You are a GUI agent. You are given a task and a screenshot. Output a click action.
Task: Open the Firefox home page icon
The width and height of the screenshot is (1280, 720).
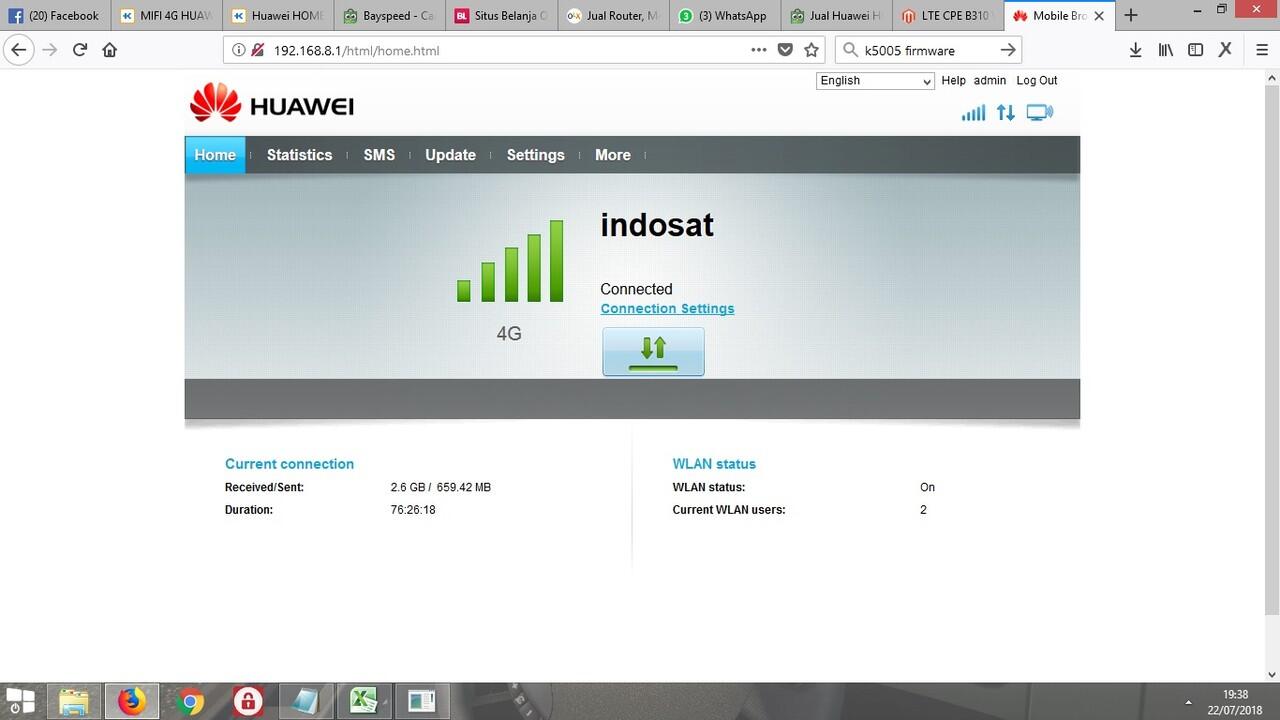click(x=110, y=50)
